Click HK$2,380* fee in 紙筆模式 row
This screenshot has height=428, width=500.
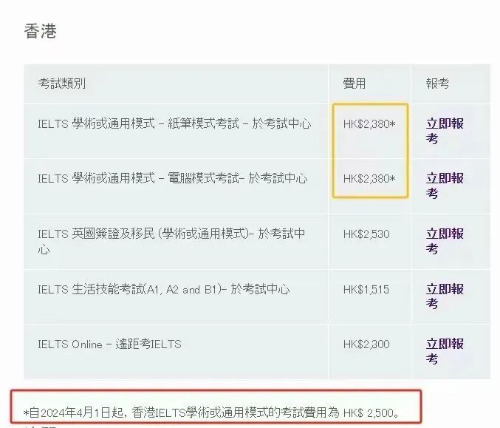(369, 124)
